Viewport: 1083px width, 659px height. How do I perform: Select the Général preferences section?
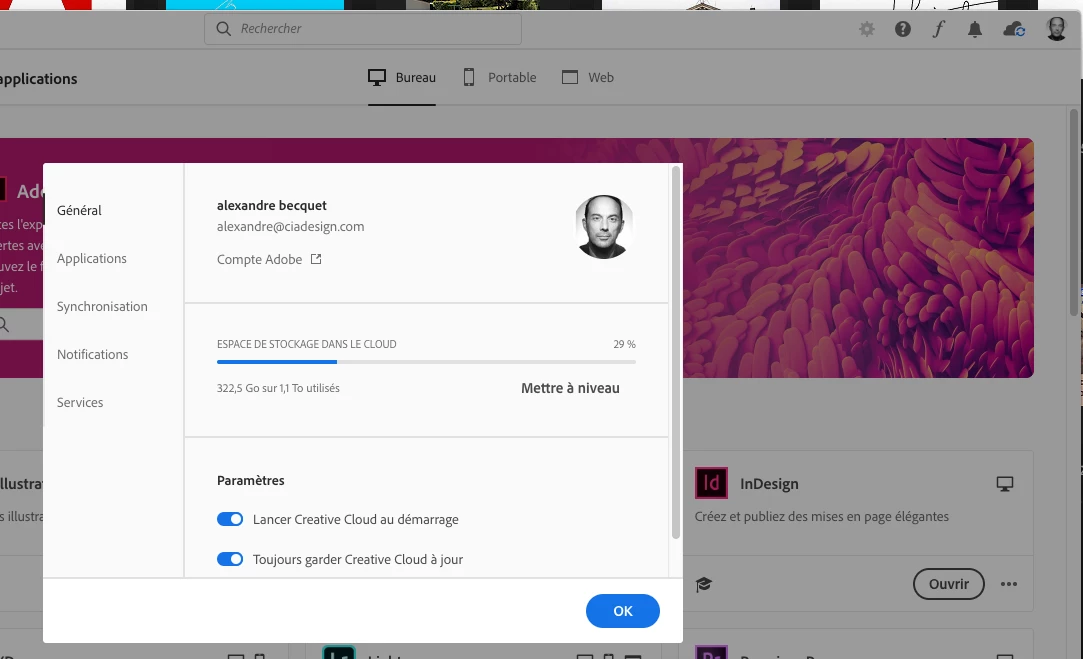click(79, 211)
